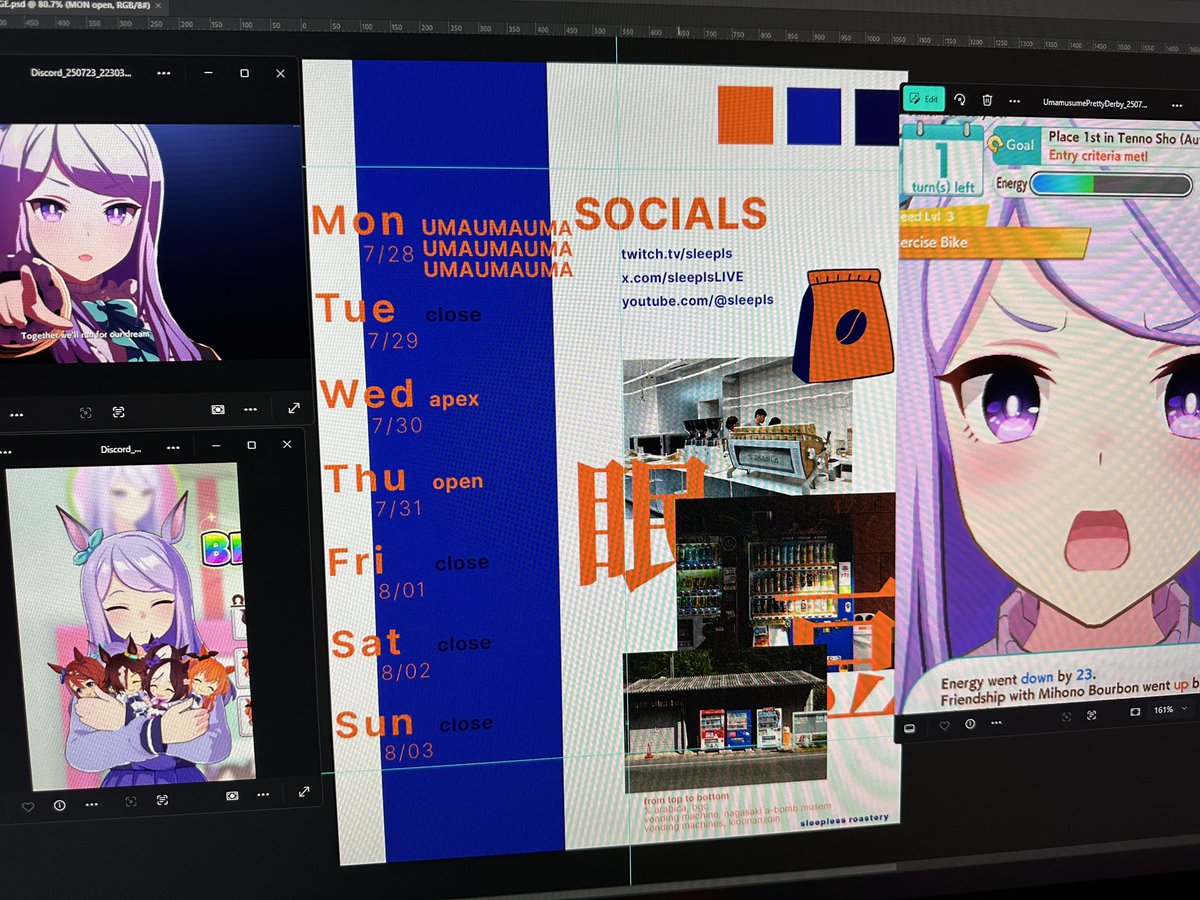Viewport: 1200px width, 900px height.
Task: Rotate image in UmamusumePrettyDerby photo window
Action: tap(960, 100)
